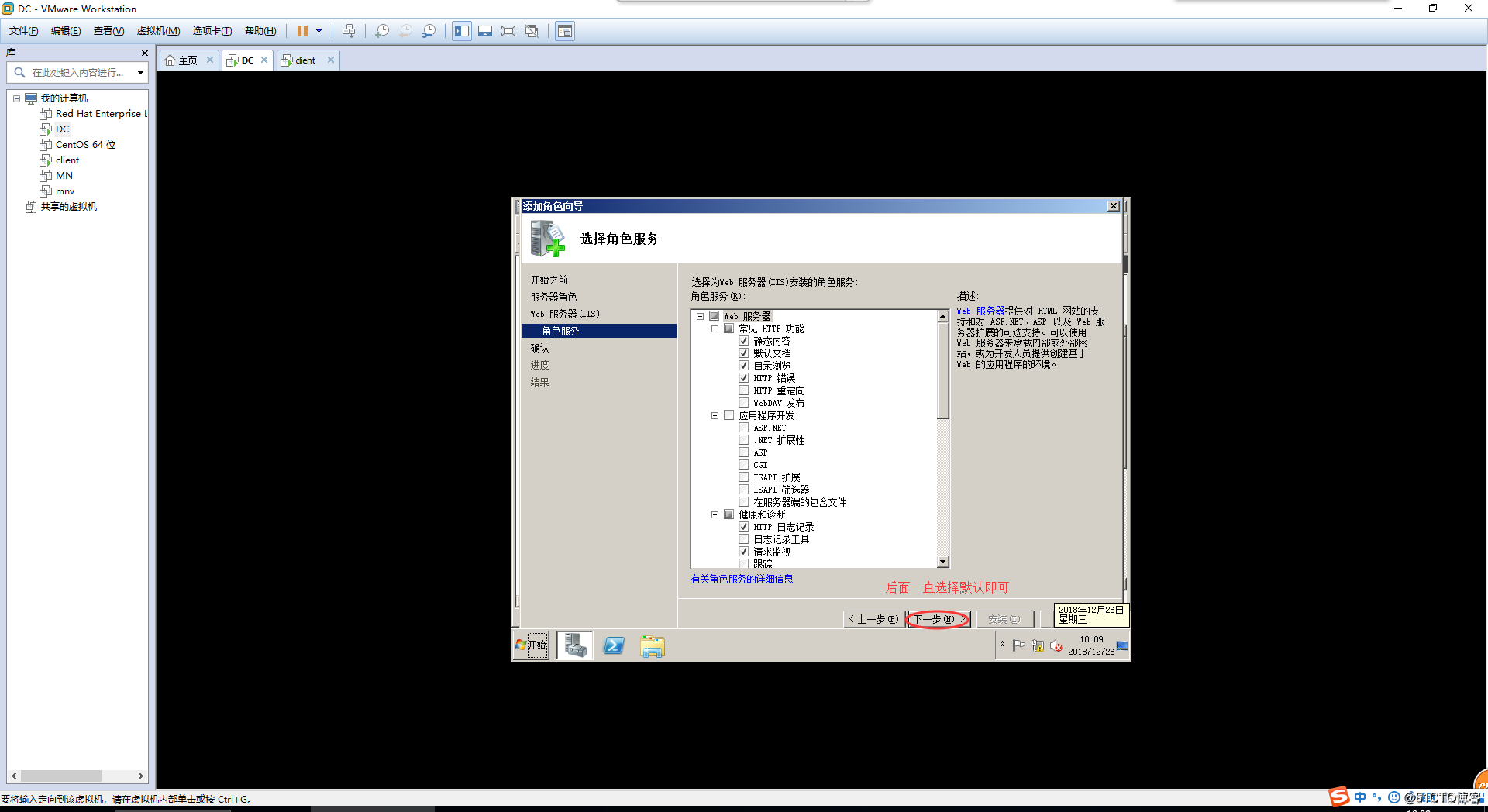The width and height of the screenshot is (1488, 812).
Task: Send Ctrl+Alt+Del to the VM
Action: click(x=349, y=31)
